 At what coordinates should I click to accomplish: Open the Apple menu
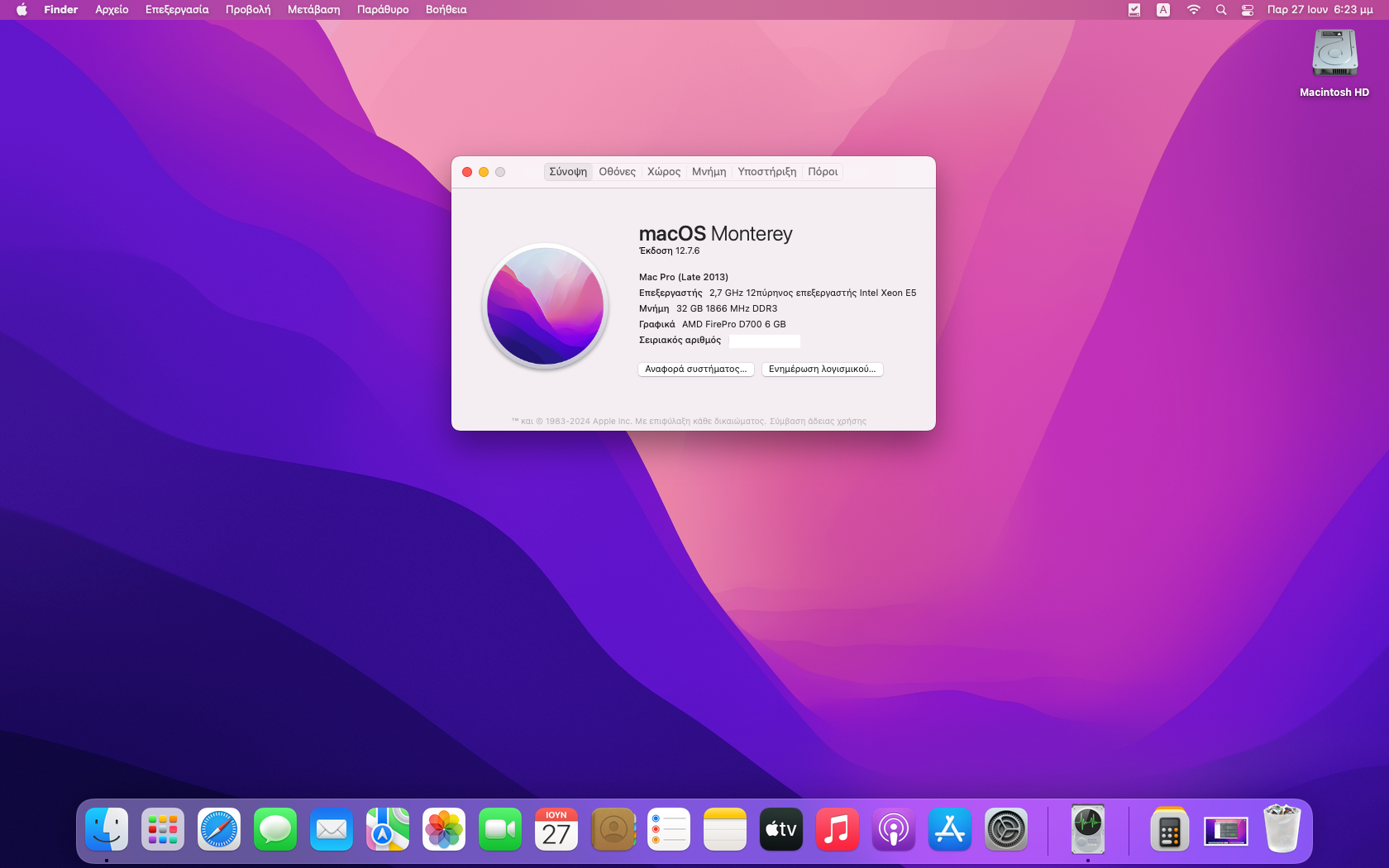(22, 10)
